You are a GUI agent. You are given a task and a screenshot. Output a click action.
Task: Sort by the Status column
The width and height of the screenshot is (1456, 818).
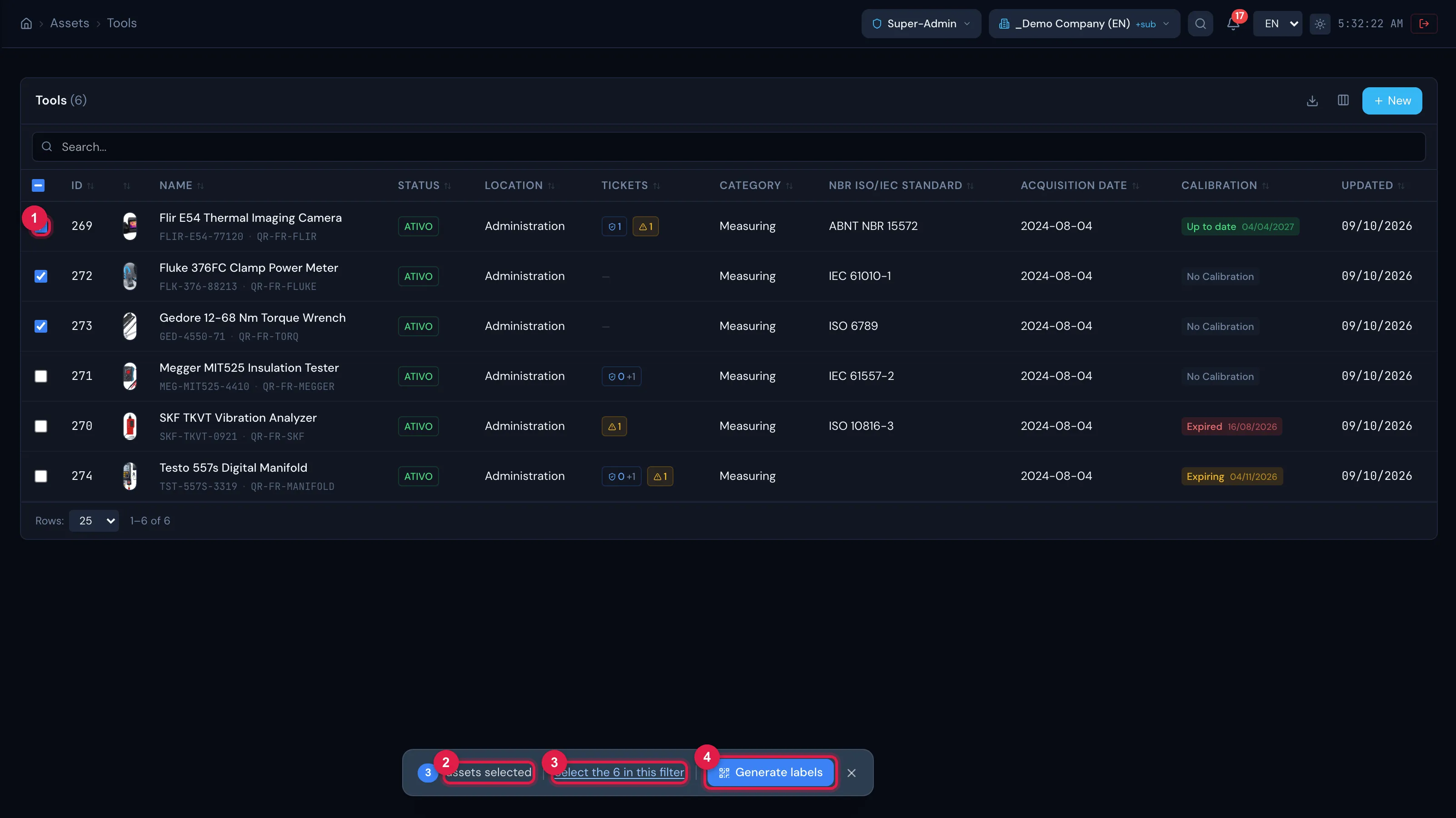[x=424, y=185]
